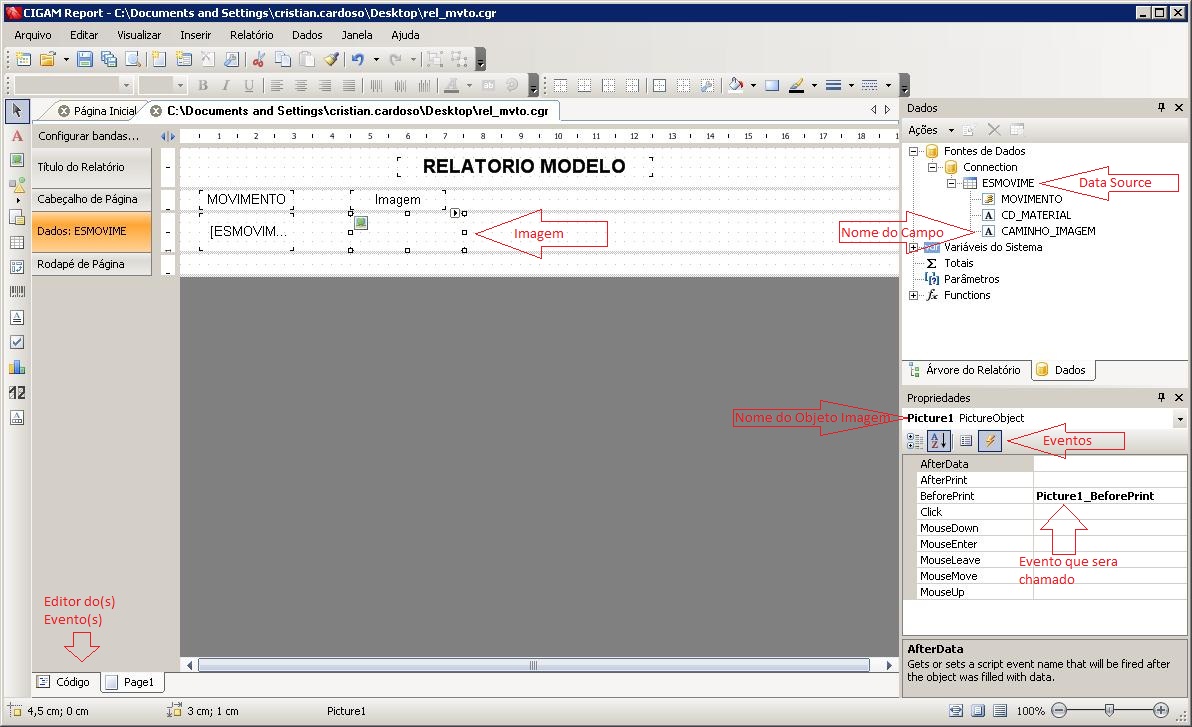Image resolution: width=1192 pixels, height=727 pixels.
Task: Open the Arquivo menu
Action: pos(33,35)
